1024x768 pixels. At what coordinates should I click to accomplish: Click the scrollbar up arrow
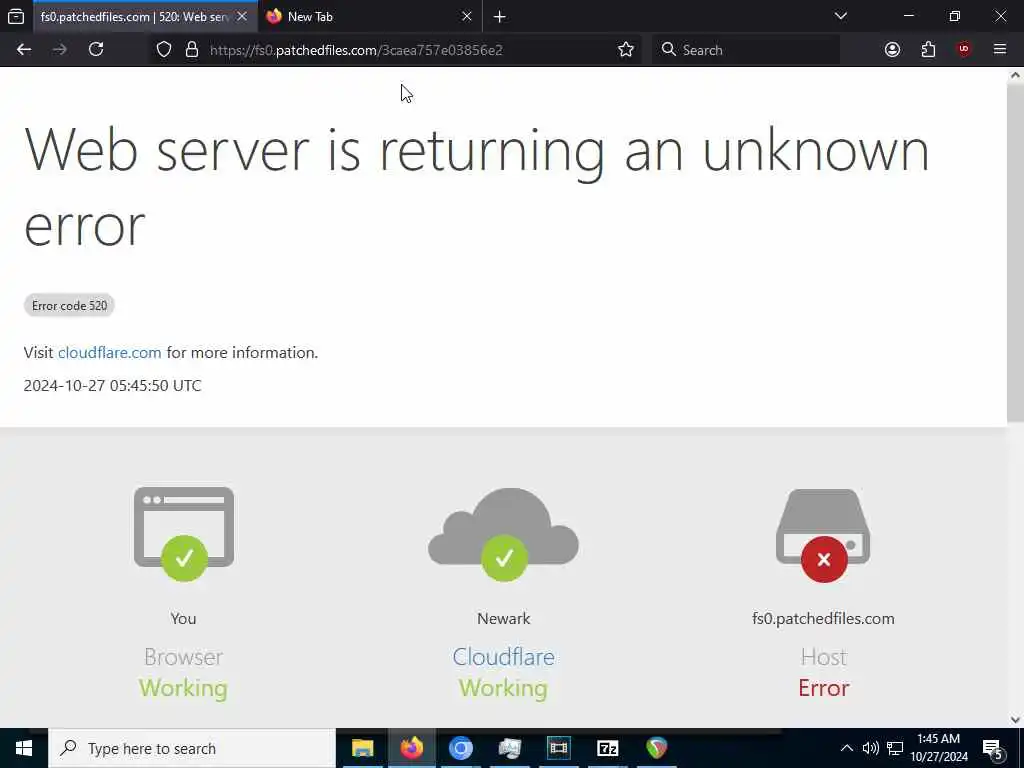click(1015, 75)
